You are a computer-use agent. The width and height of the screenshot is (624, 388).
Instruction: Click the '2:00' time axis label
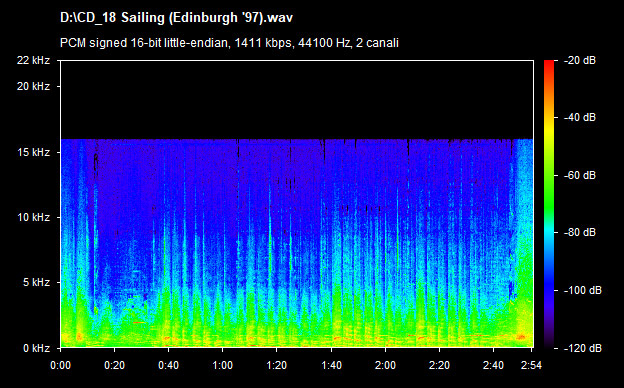[x=386, y=365]
